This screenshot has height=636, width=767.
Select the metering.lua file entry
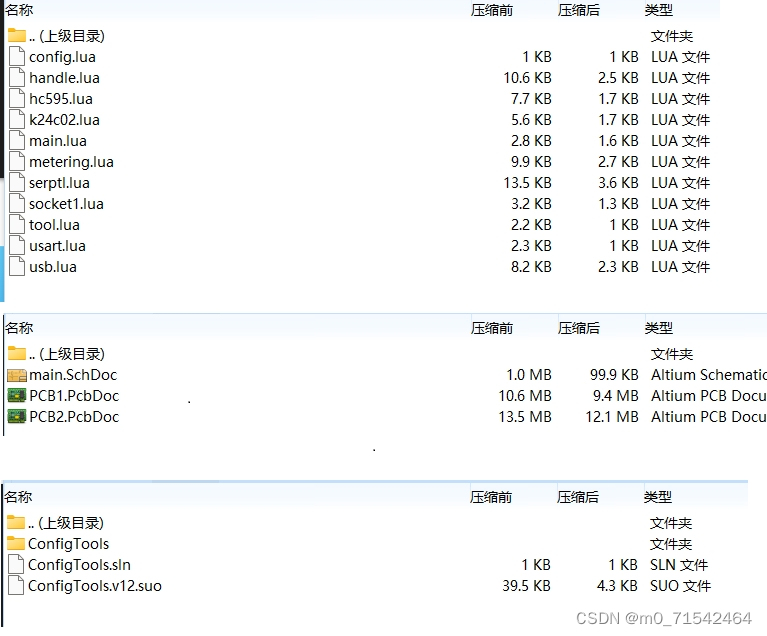click(71, 162)
